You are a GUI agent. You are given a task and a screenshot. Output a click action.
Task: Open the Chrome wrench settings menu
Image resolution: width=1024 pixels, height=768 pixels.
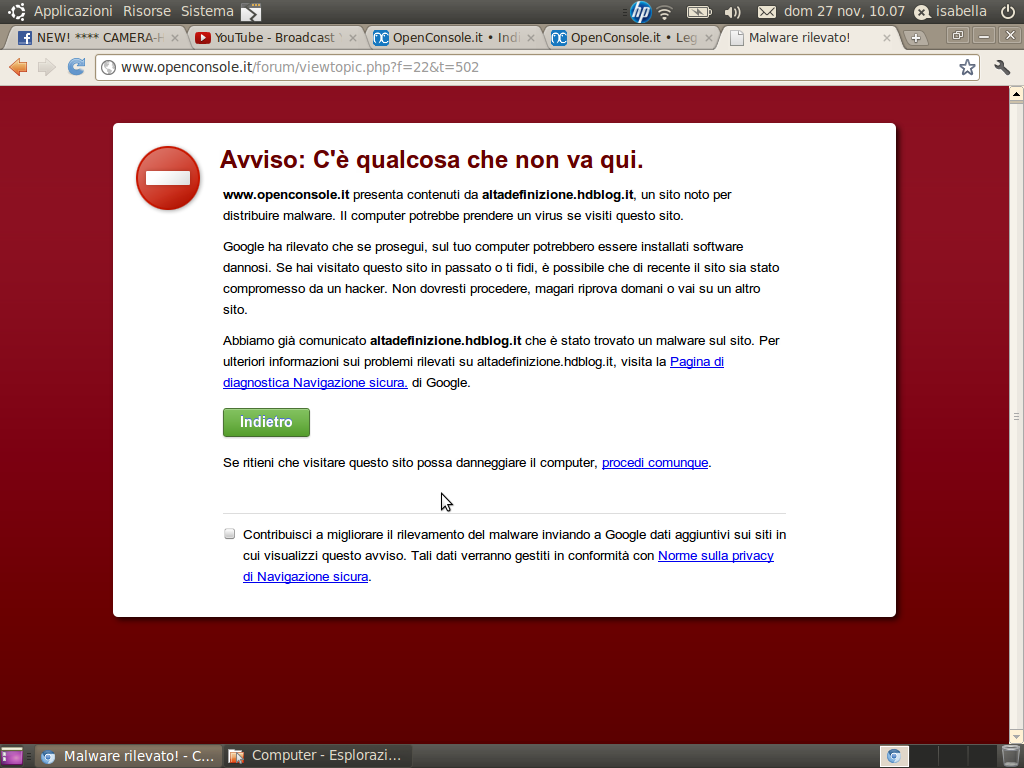point(1002,67)
